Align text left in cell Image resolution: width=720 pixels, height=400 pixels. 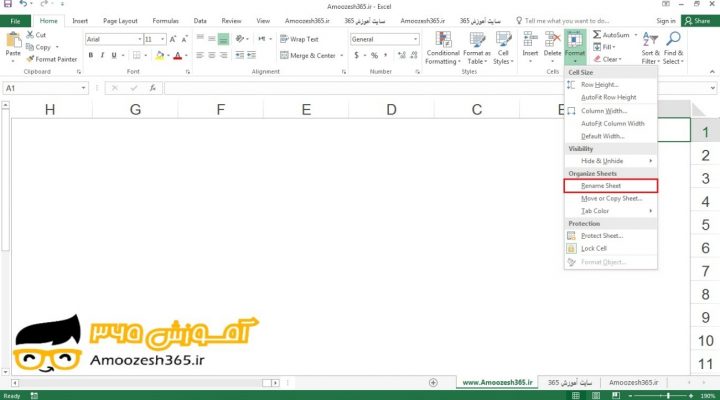[200, 56]
